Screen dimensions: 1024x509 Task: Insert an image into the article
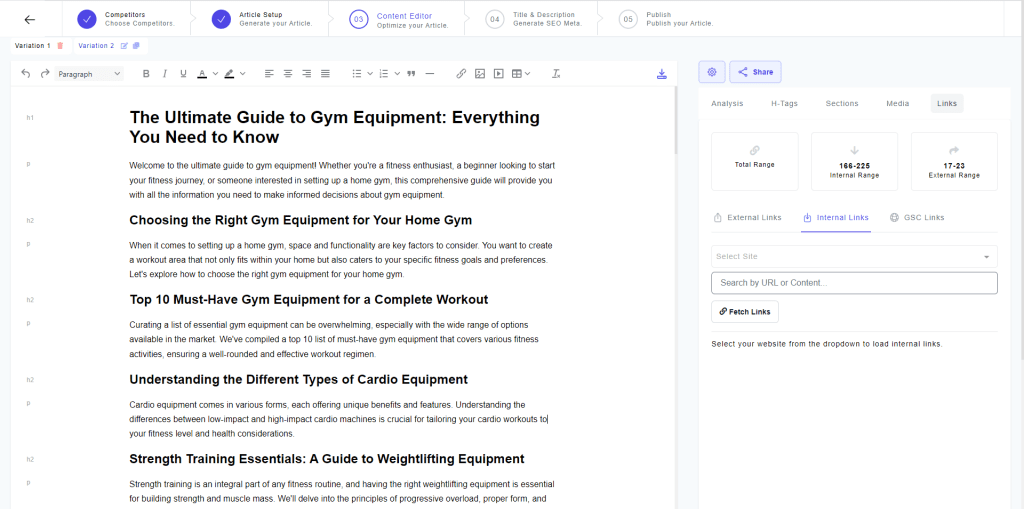pos(480,74)
